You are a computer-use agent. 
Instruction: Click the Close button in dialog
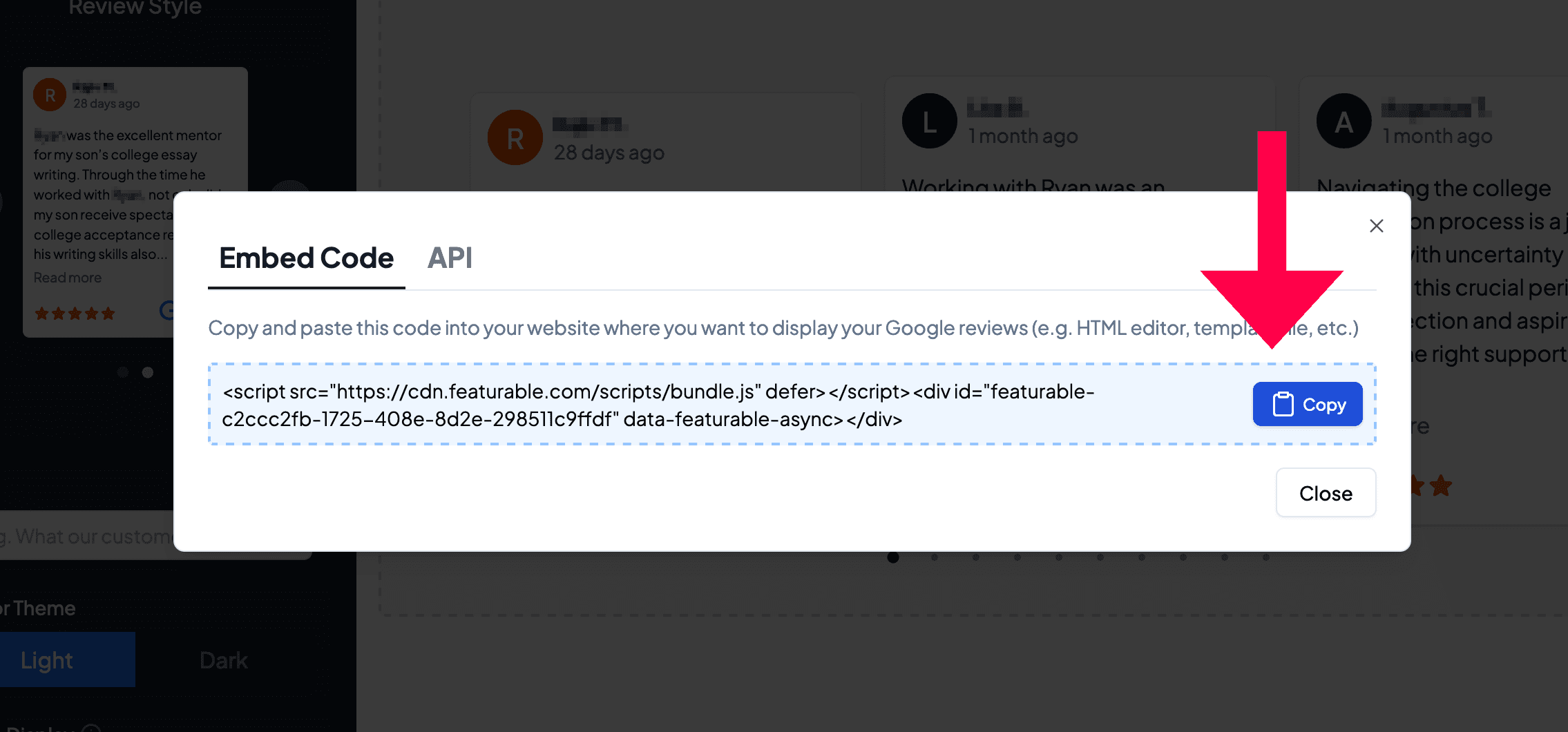[x=1326, y=493]
